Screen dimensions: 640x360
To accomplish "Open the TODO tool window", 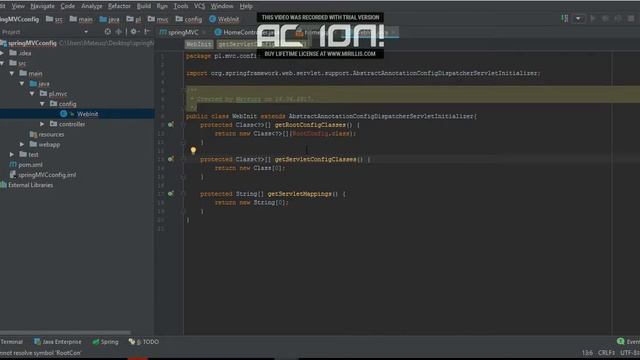I will coord(144,342).
